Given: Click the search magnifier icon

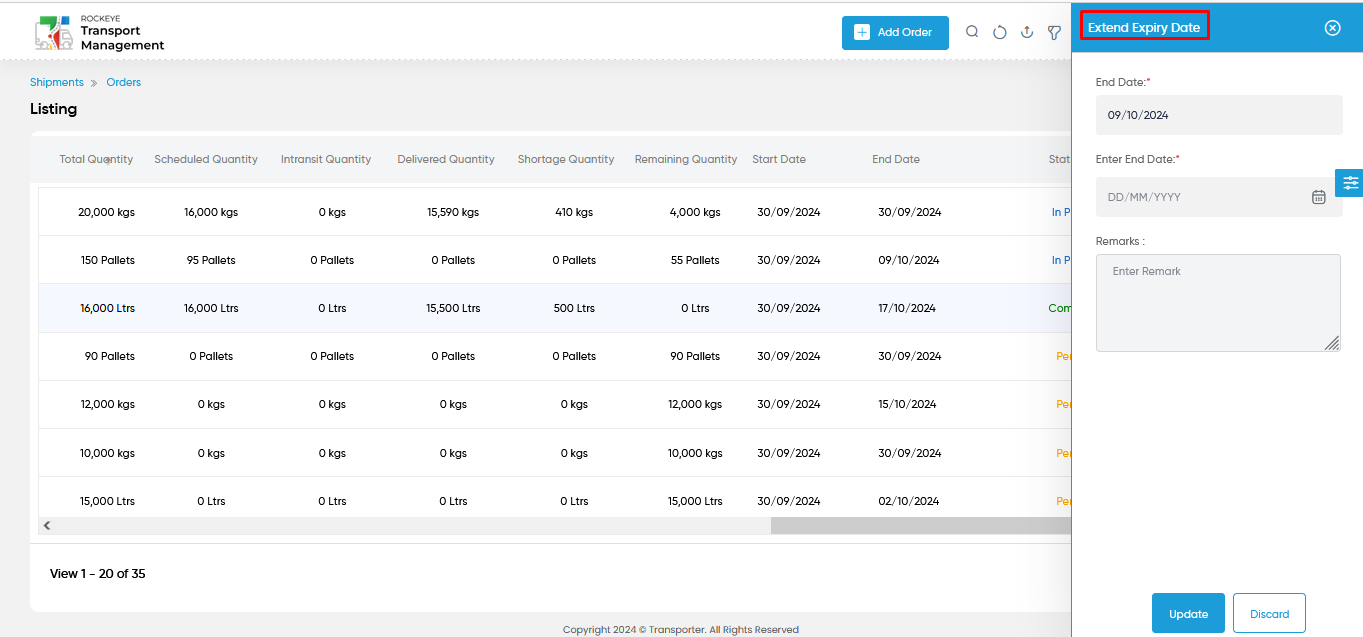Looking at the screenshot, I should (972, 32).
